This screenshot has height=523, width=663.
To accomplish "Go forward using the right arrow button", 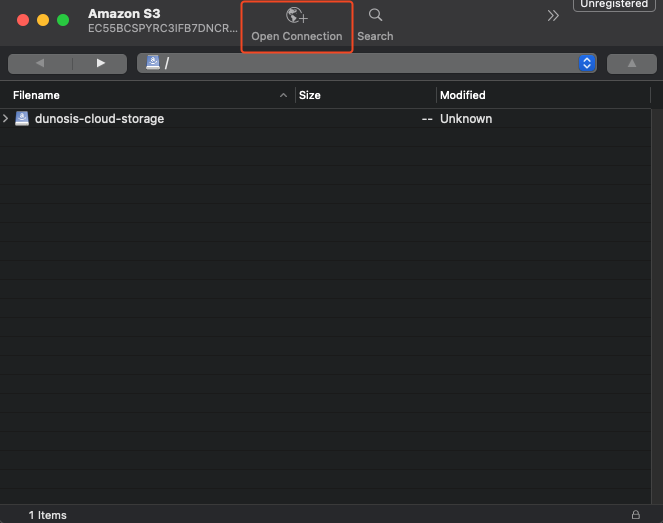I will coord(100,63).
